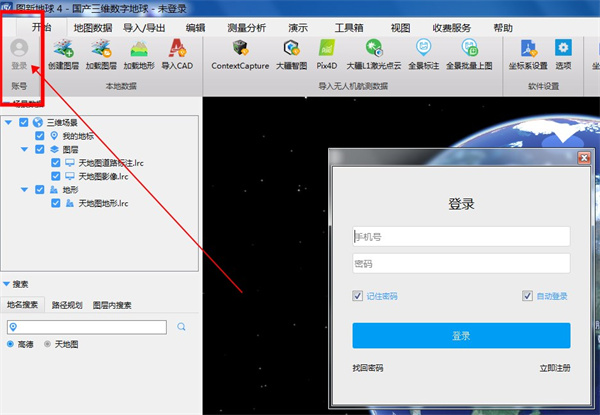Uncheck the 天地图地形.lrc checkbox
Viewport: 600px width, 415px height.
[x=55, y=203]
